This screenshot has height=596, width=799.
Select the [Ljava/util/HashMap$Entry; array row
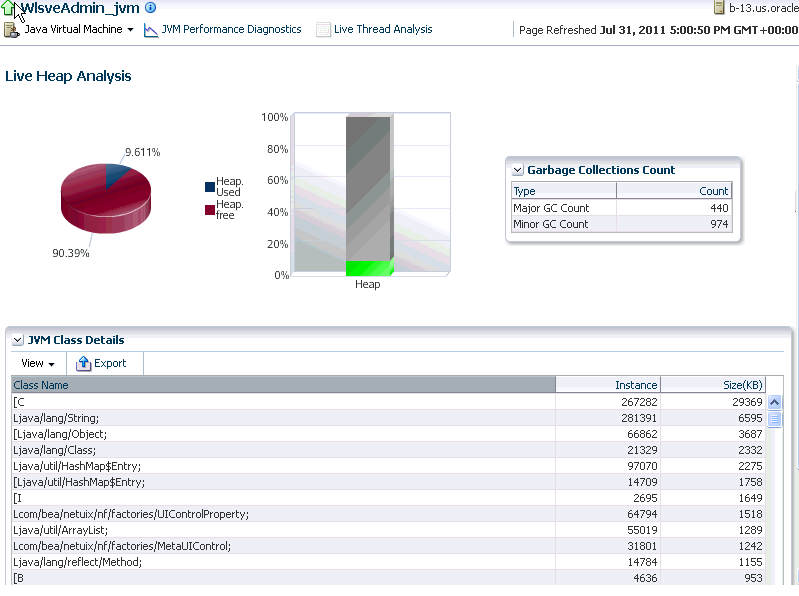coord(388,482)
